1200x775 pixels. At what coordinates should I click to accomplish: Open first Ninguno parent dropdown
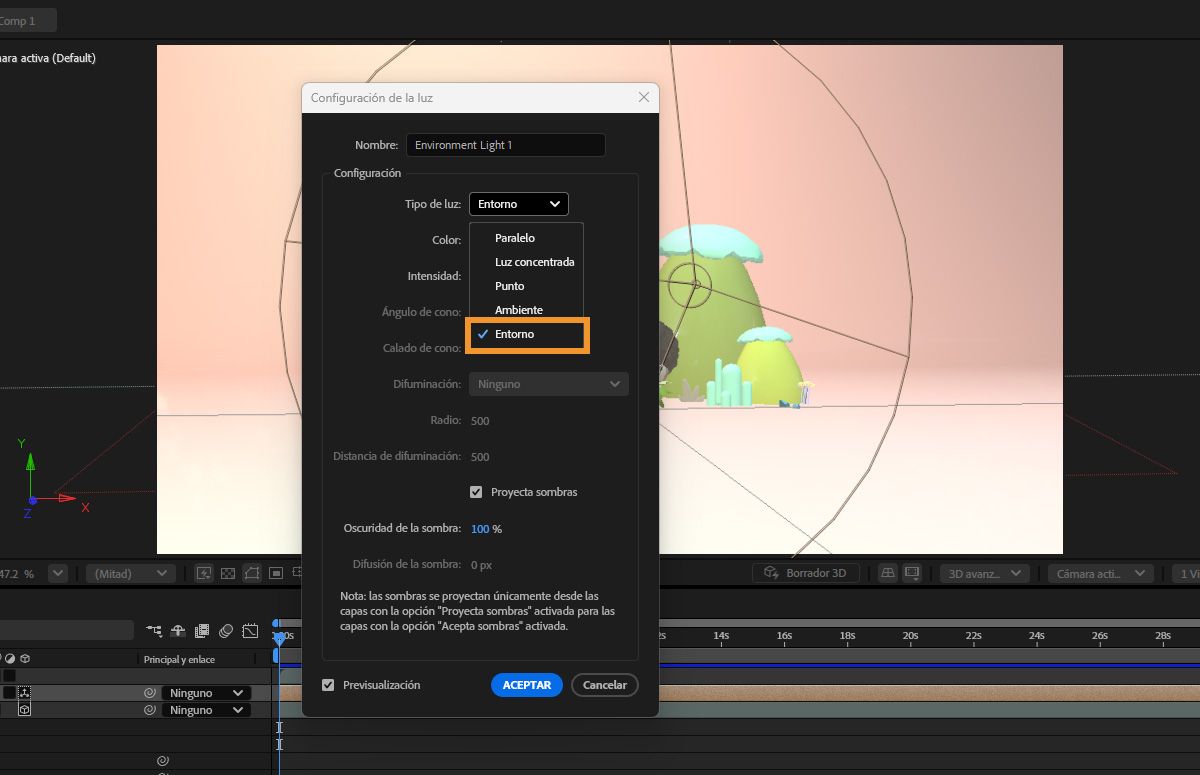point(206,693)
